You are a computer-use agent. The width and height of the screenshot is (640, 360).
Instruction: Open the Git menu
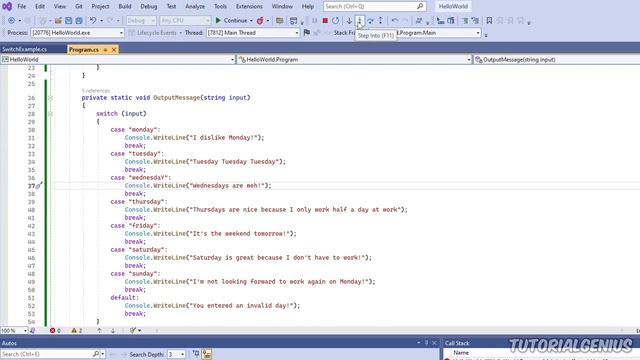tap(78, 7)
